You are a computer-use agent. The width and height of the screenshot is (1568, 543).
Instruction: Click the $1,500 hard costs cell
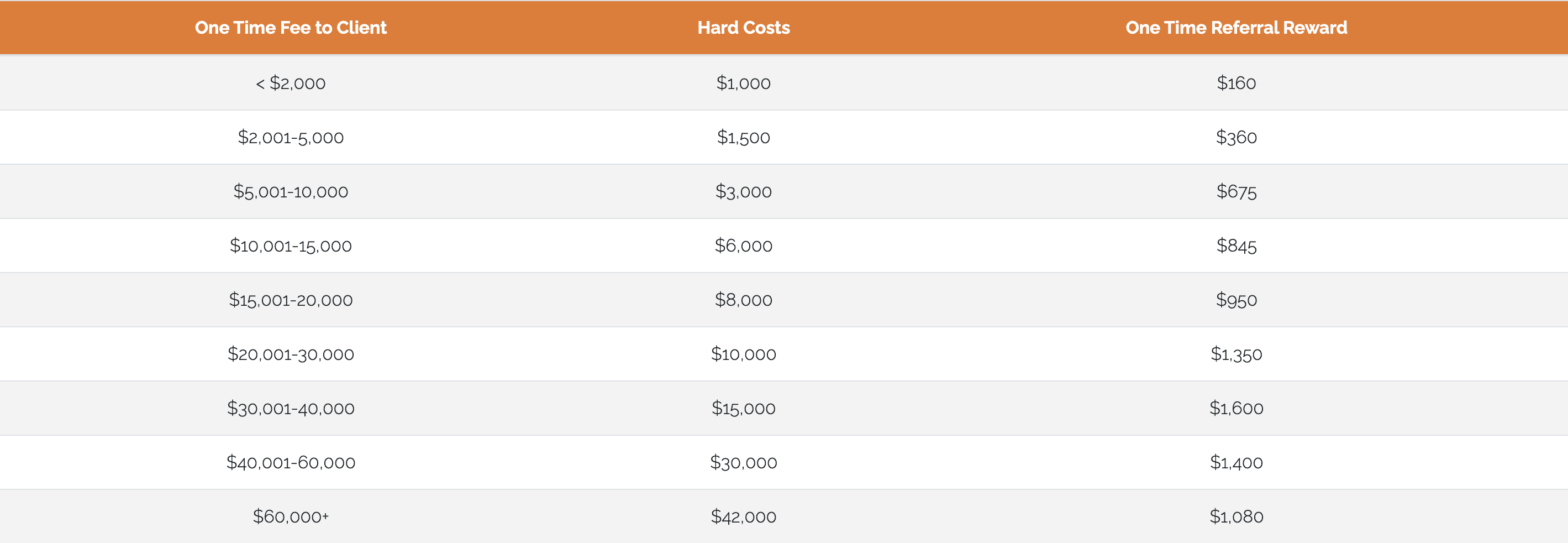tap(743, 137)
